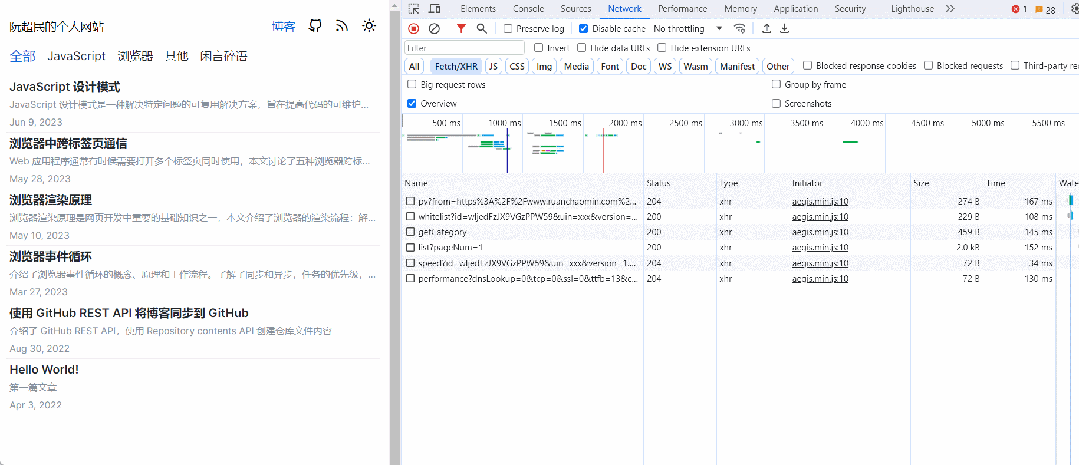Filter requests by All types
Screen dimensions: 1079x465
pos(414,67)
